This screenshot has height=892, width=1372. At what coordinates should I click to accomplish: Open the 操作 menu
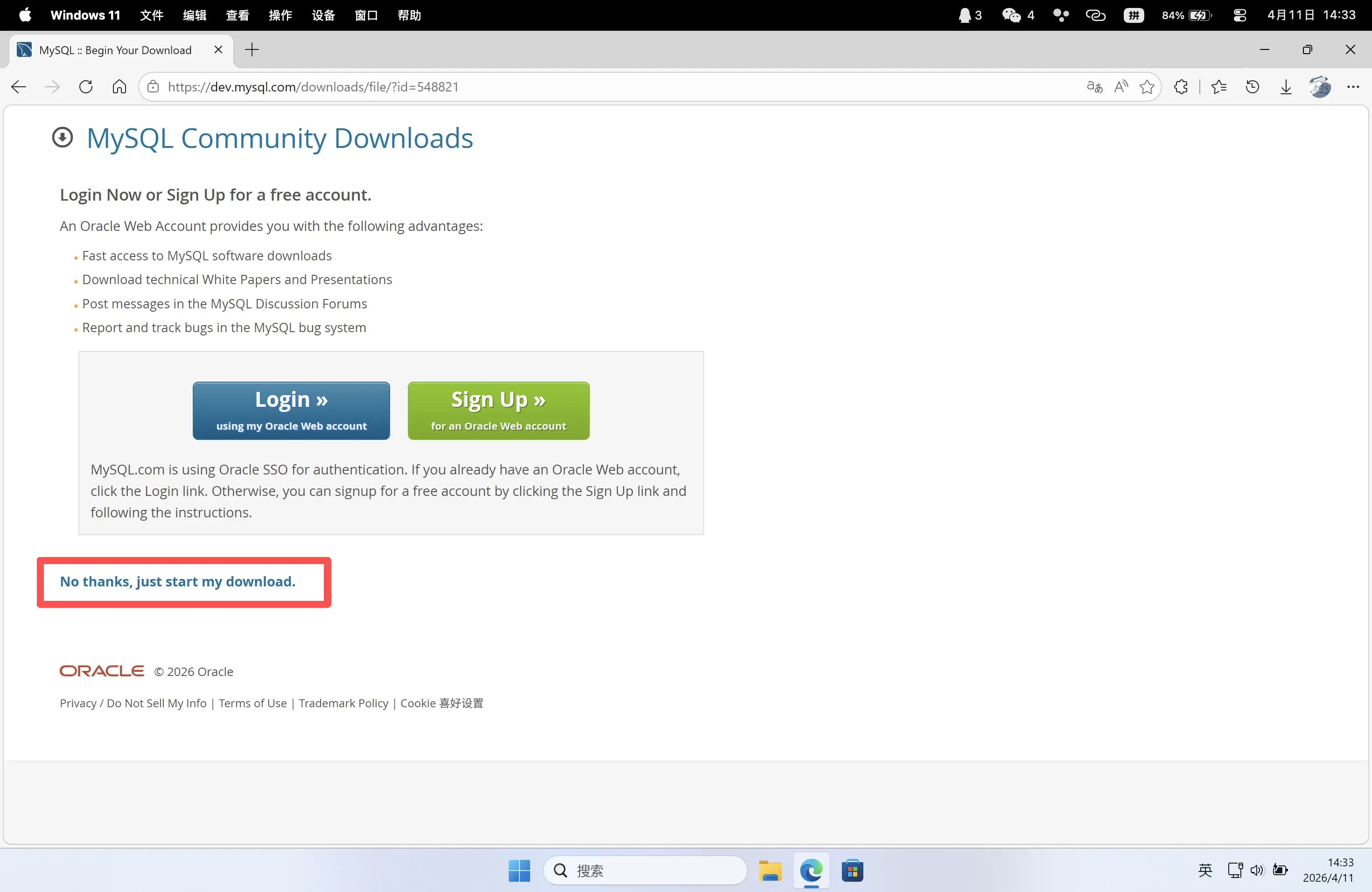pyautogui.click(x=280, y=15)
